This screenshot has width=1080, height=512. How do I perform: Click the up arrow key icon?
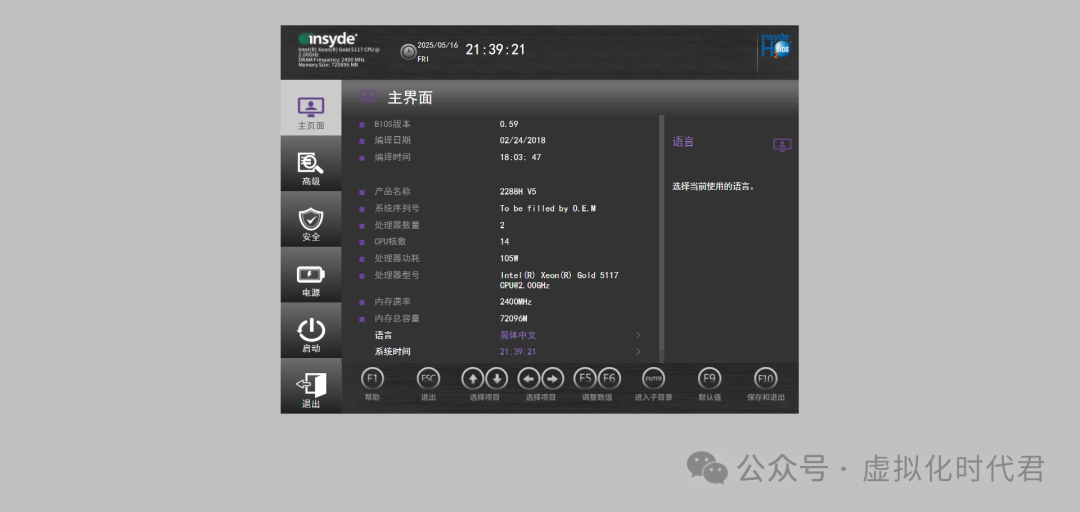click(x=472, y=378)
